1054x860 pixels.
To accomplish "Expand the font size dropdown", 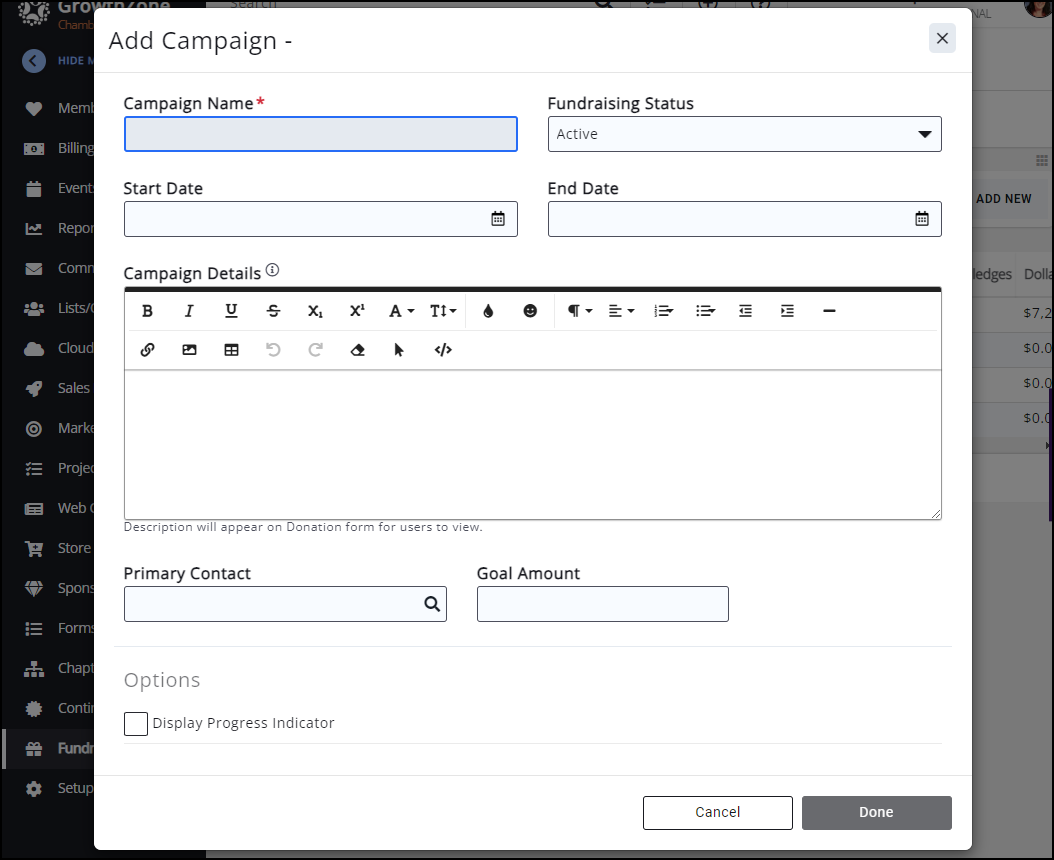I will (x=443, y=311).
